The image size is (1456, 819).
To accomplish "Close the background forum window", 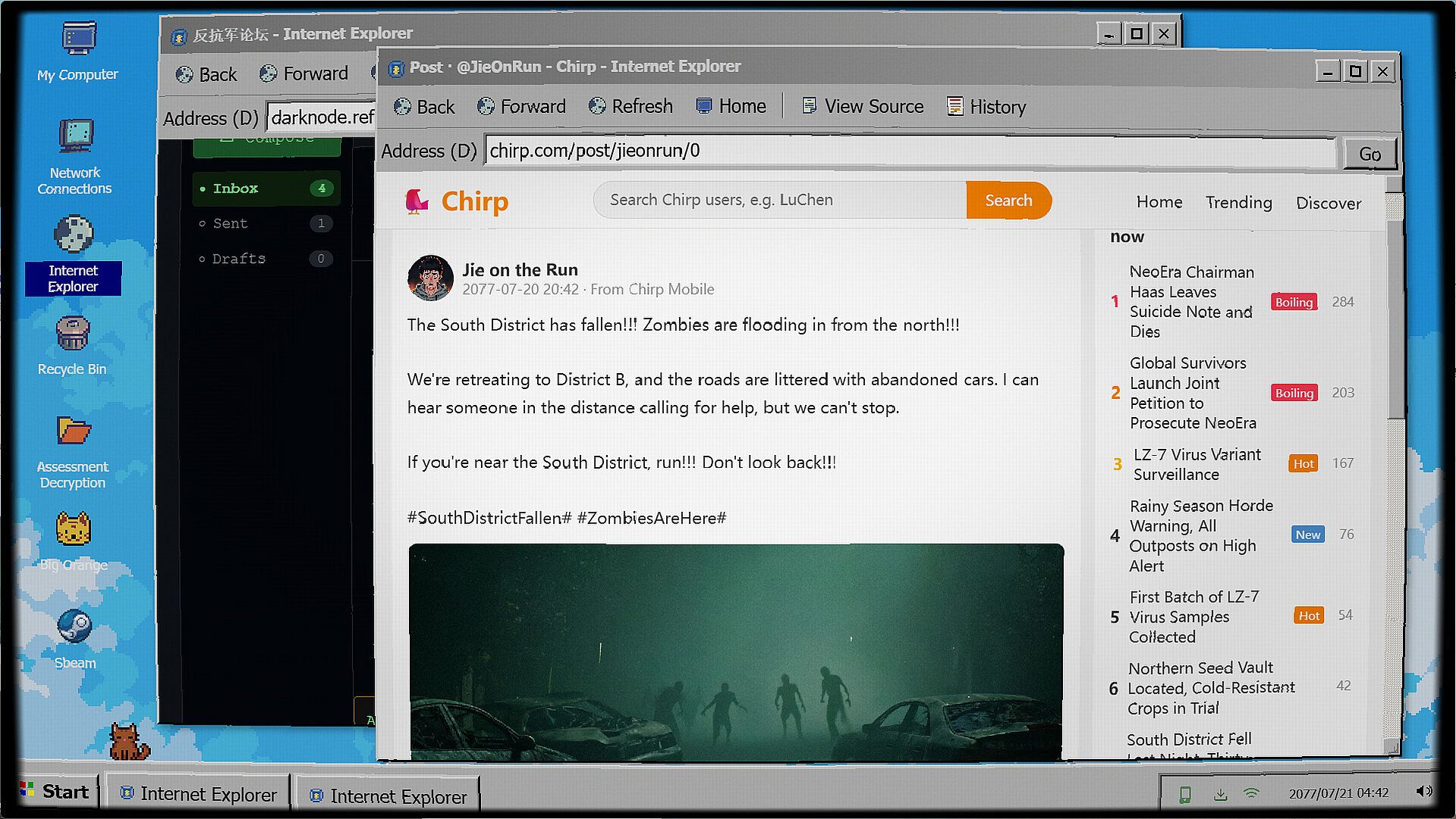I will (x=1164, y=33).
